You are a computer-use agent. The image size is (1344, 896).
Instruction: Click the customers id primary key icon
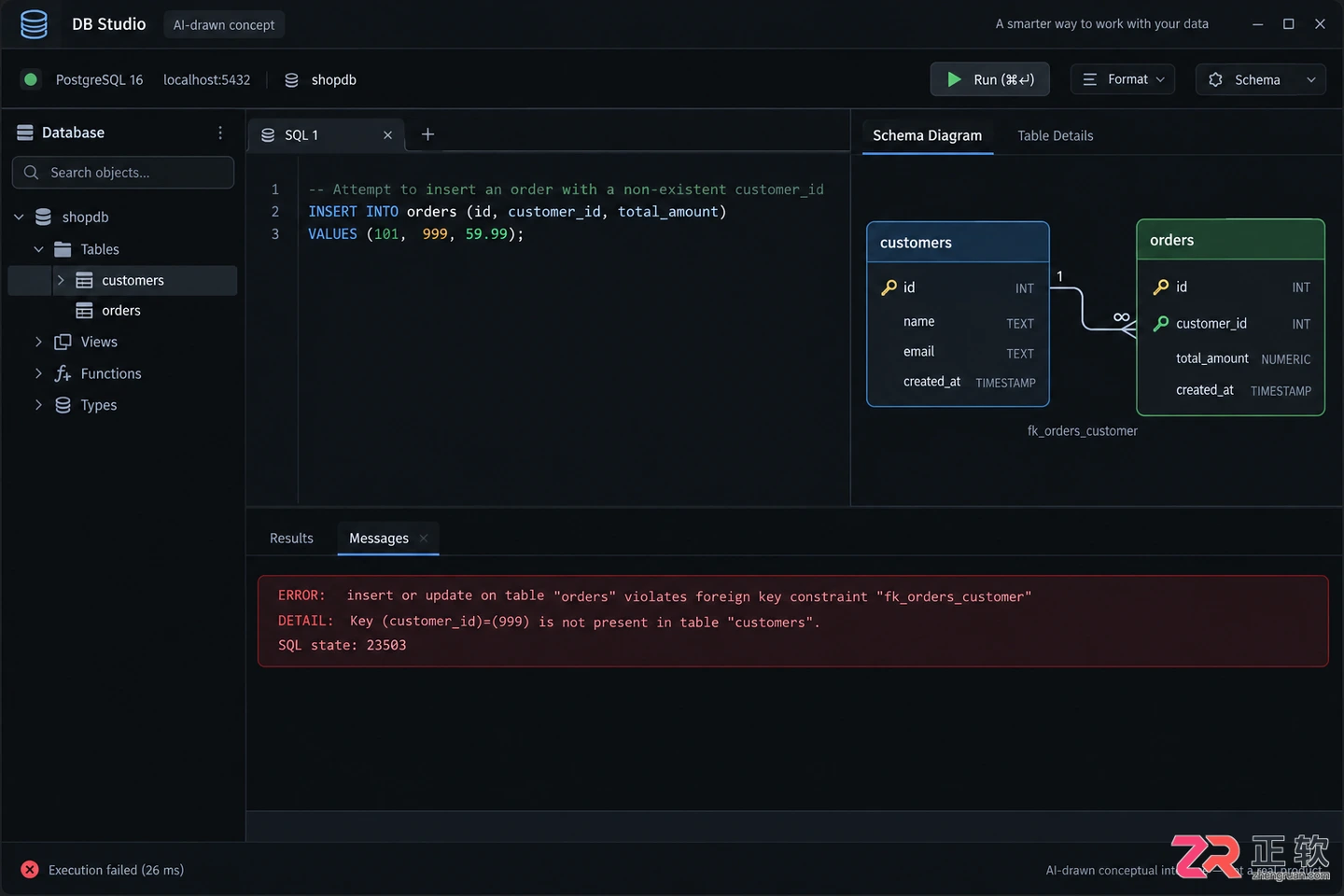tap(889, 287)
